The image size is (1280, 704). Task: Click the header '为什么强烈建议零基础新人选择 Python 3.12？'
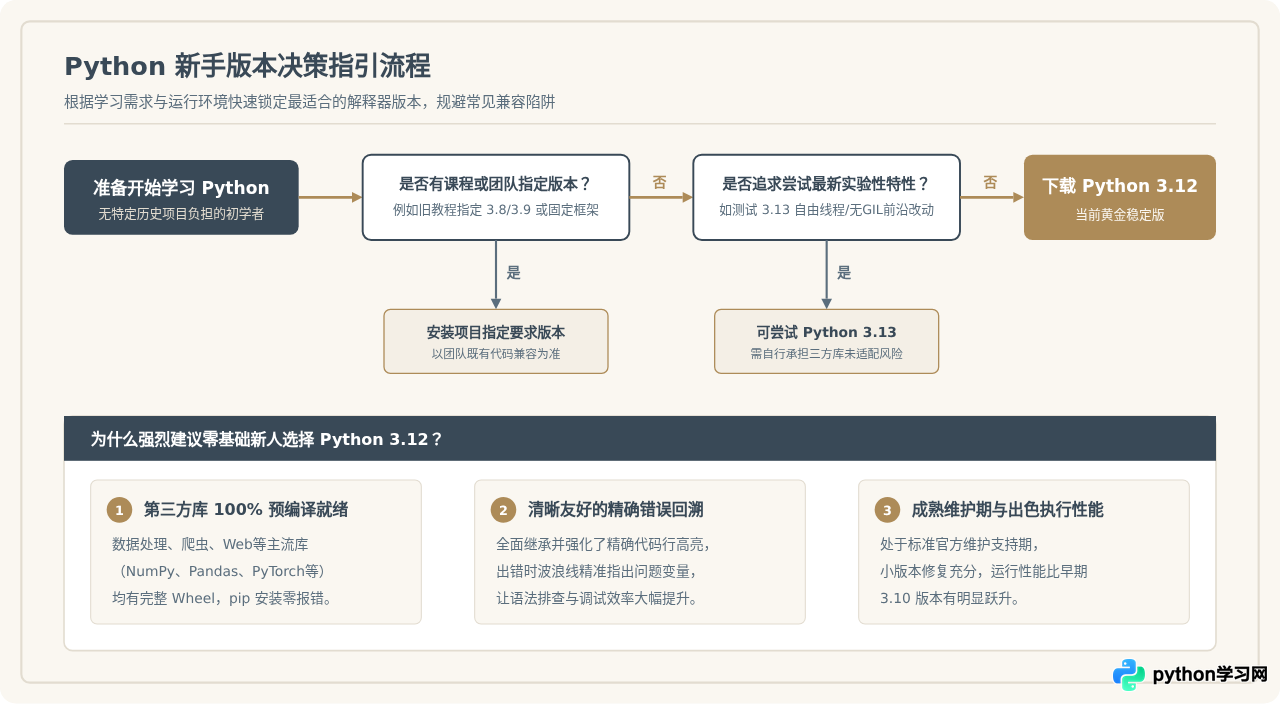(x=267, y=440)
